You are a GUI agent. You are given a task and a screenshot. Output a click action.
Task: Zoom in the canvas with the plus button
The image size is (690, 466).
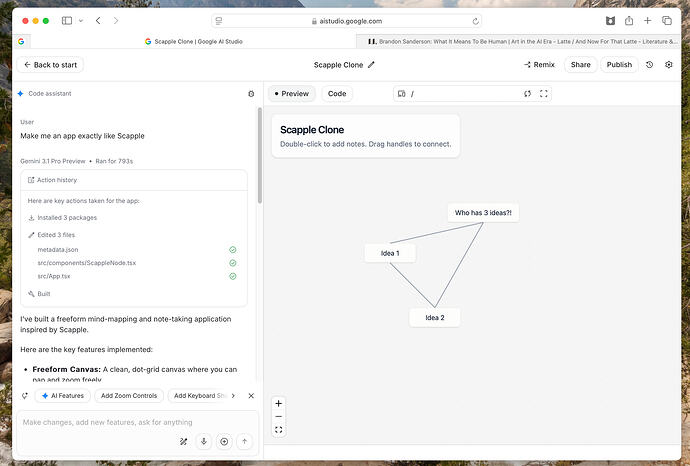(x=279, y=403)
